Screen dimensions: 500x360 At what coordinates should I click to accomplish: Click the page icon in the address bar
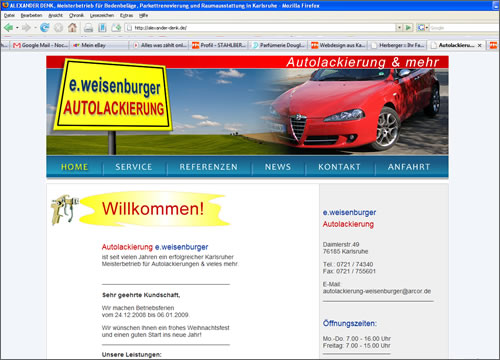point(129,28)
